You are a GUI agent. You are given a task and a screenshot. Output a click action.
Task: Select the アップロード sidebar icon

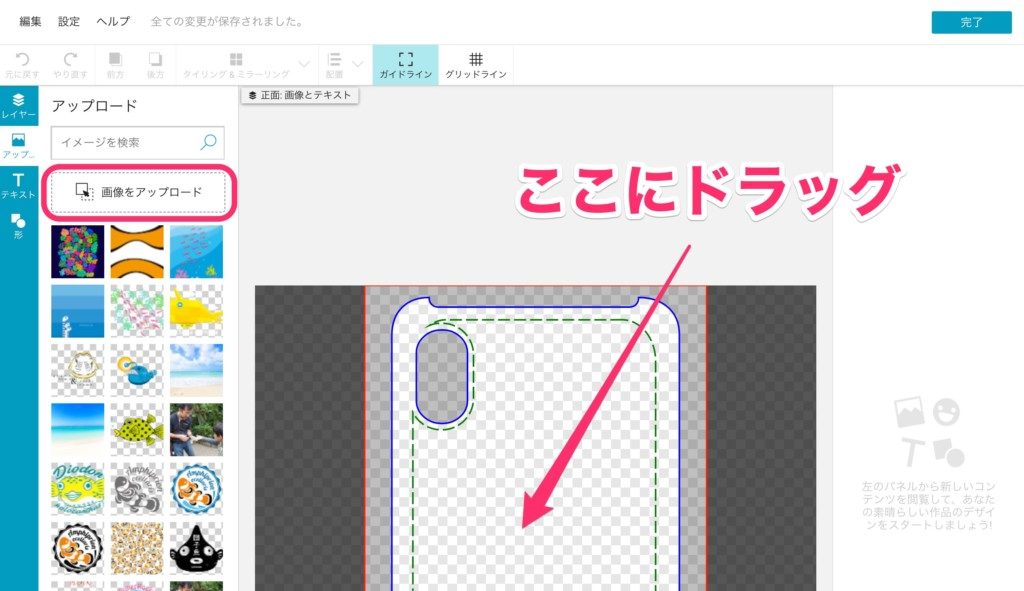18,146
